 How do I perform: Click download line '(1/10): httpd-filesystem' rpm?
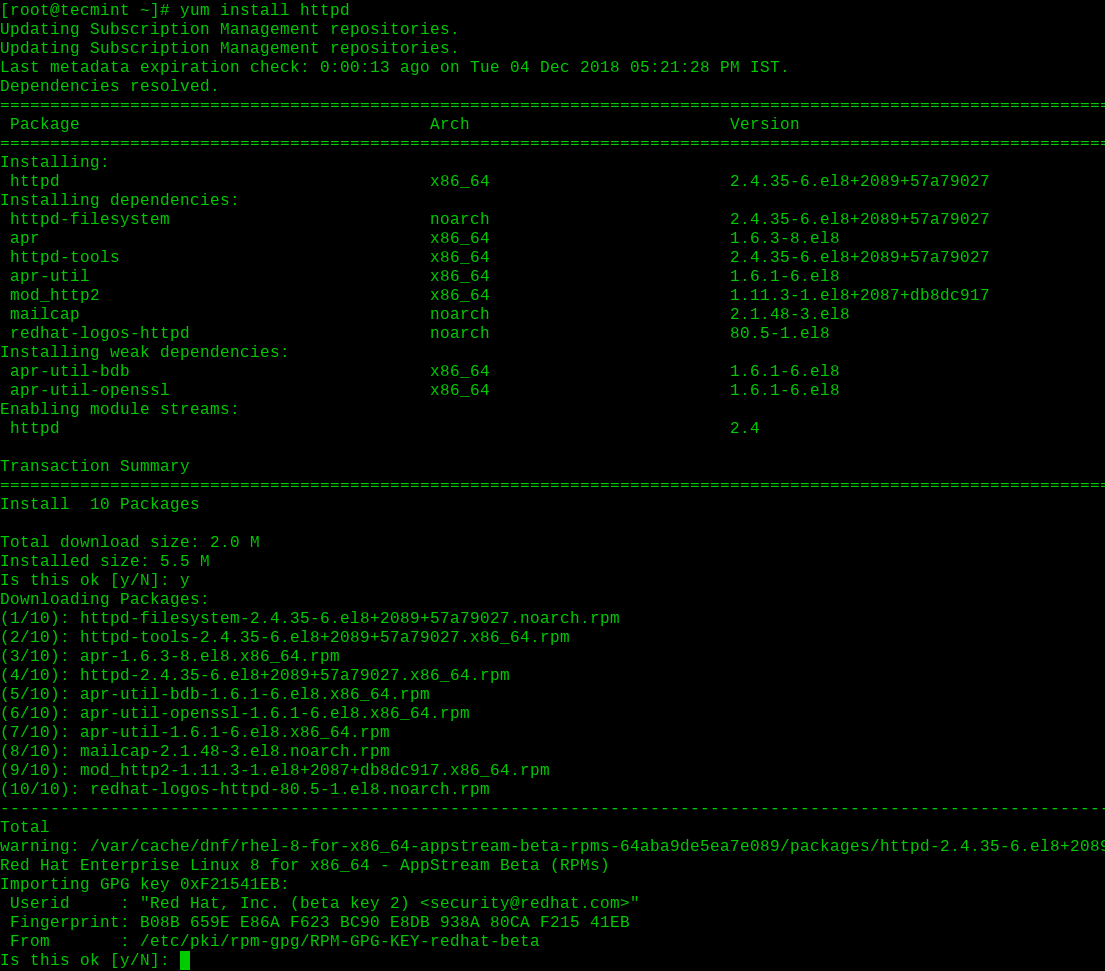[x=310, y=619]
